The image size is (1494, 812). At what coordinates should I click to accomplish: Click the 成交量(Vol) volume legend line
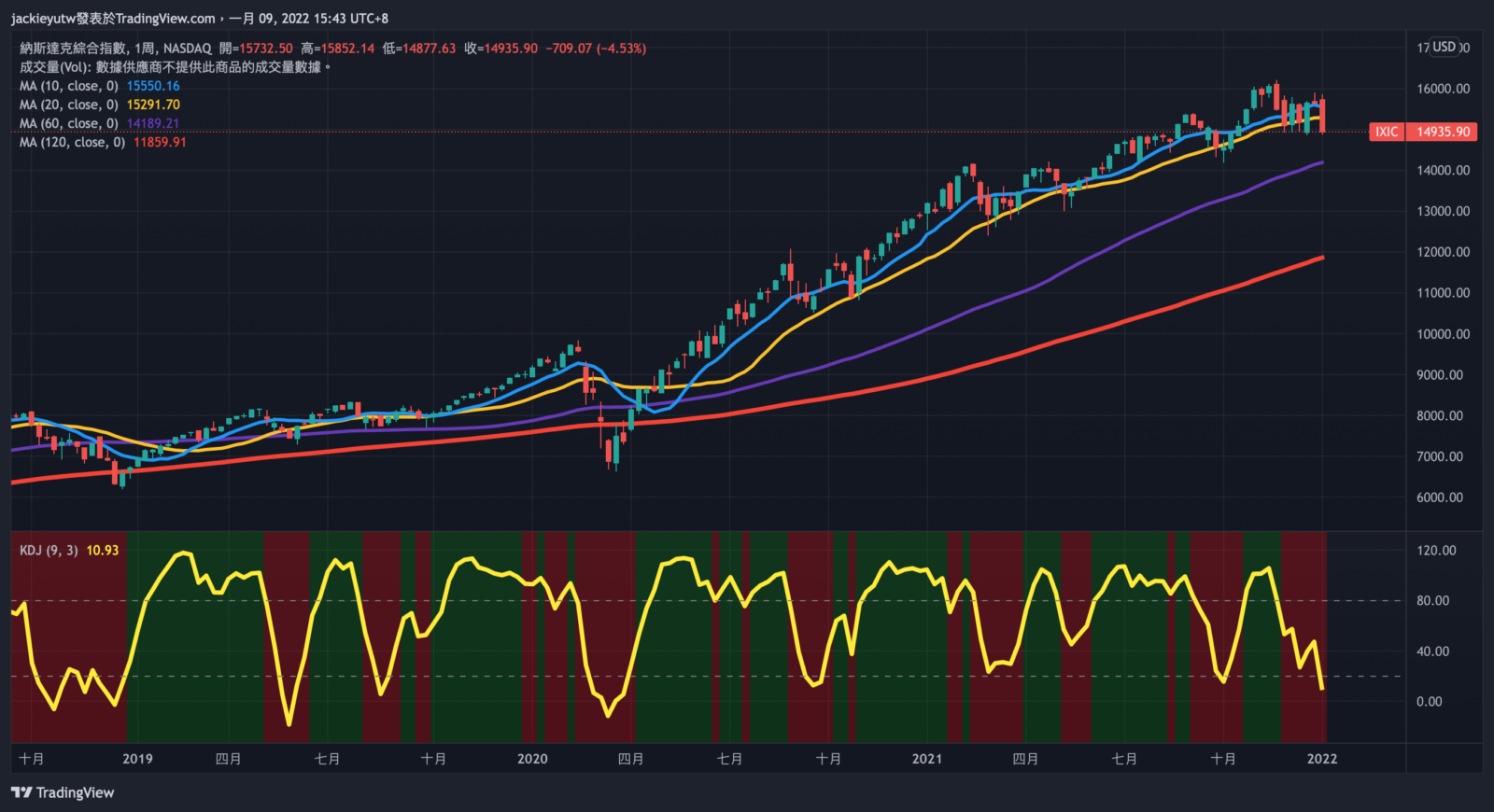click(x=176, y=67)
